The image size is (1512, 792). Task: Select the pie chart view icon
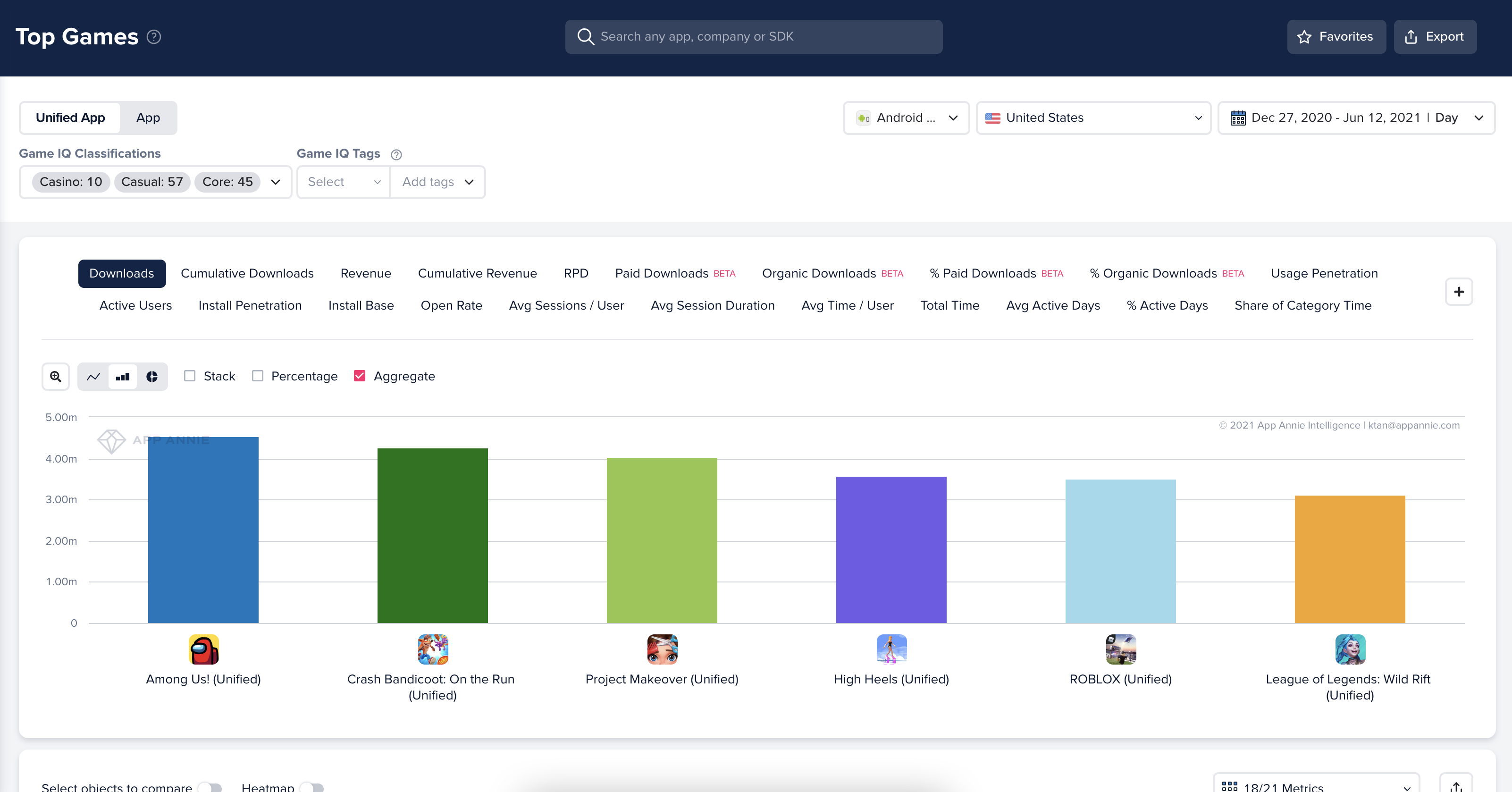[152, 376]
